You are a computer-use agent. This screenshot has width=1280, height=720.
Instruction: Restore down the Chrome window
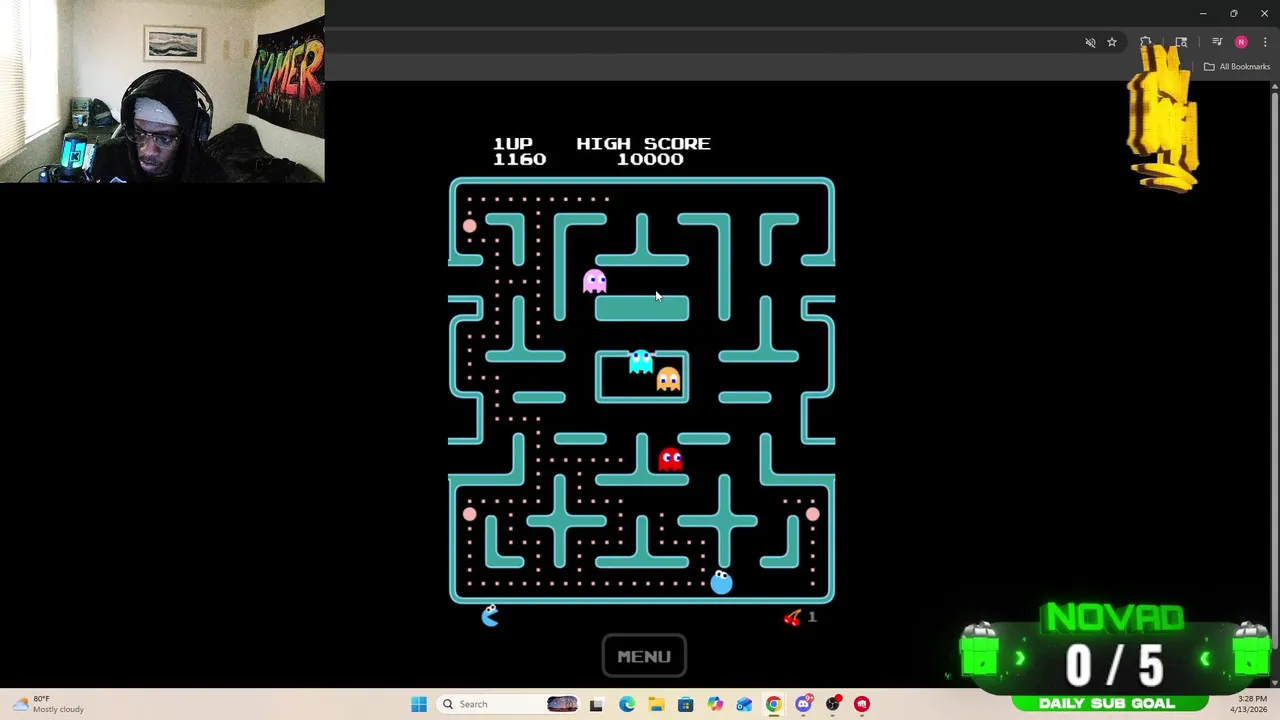point(1233,13)
